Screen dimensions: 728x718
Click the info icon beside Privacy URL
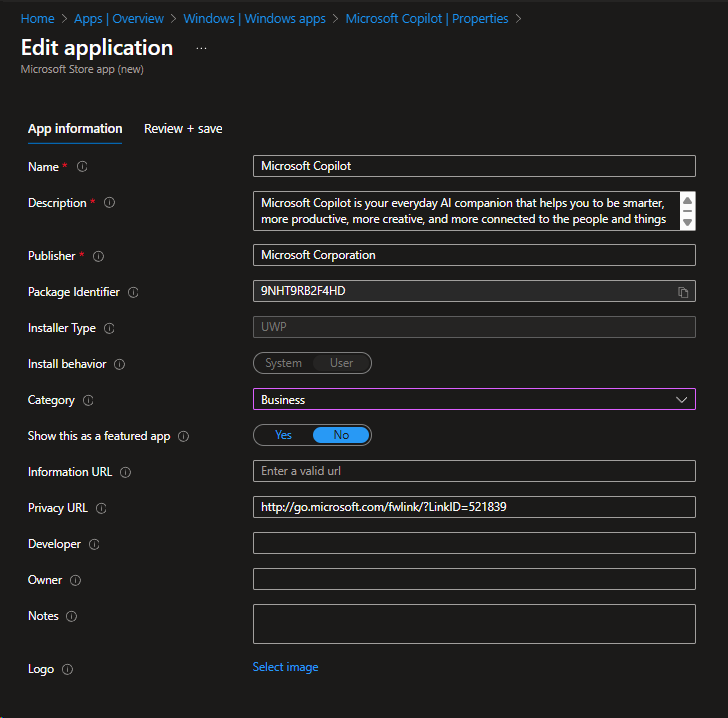tap(101, 508)
